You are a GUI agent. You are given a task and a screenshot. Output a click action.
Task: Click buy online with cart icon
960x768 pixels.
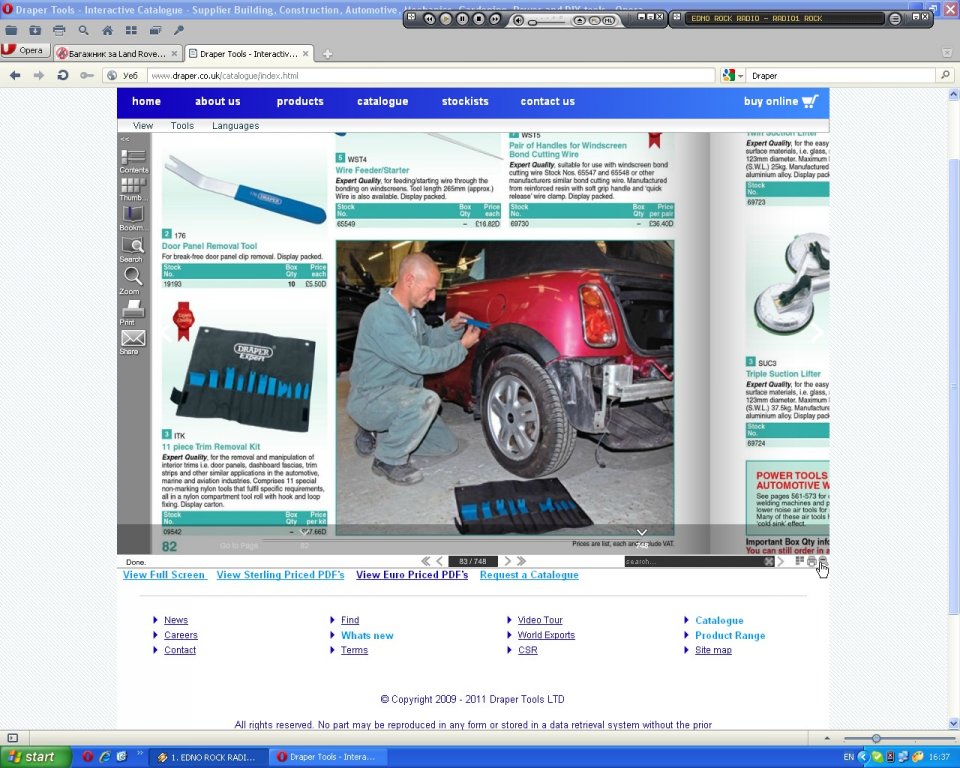click(x=781, y=102)
